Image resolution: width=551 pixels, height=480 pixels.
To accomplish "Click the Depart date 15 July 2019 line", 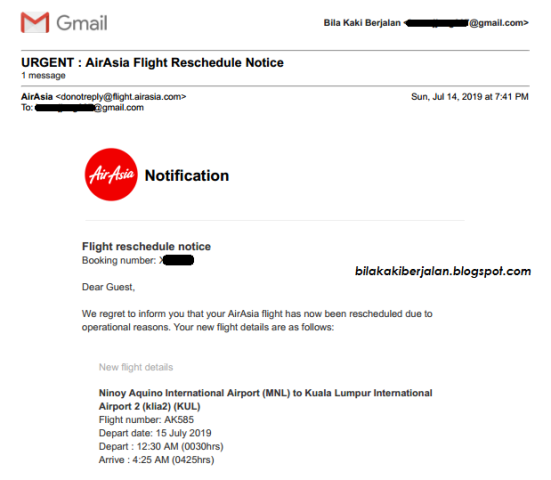I will (155, 433).
